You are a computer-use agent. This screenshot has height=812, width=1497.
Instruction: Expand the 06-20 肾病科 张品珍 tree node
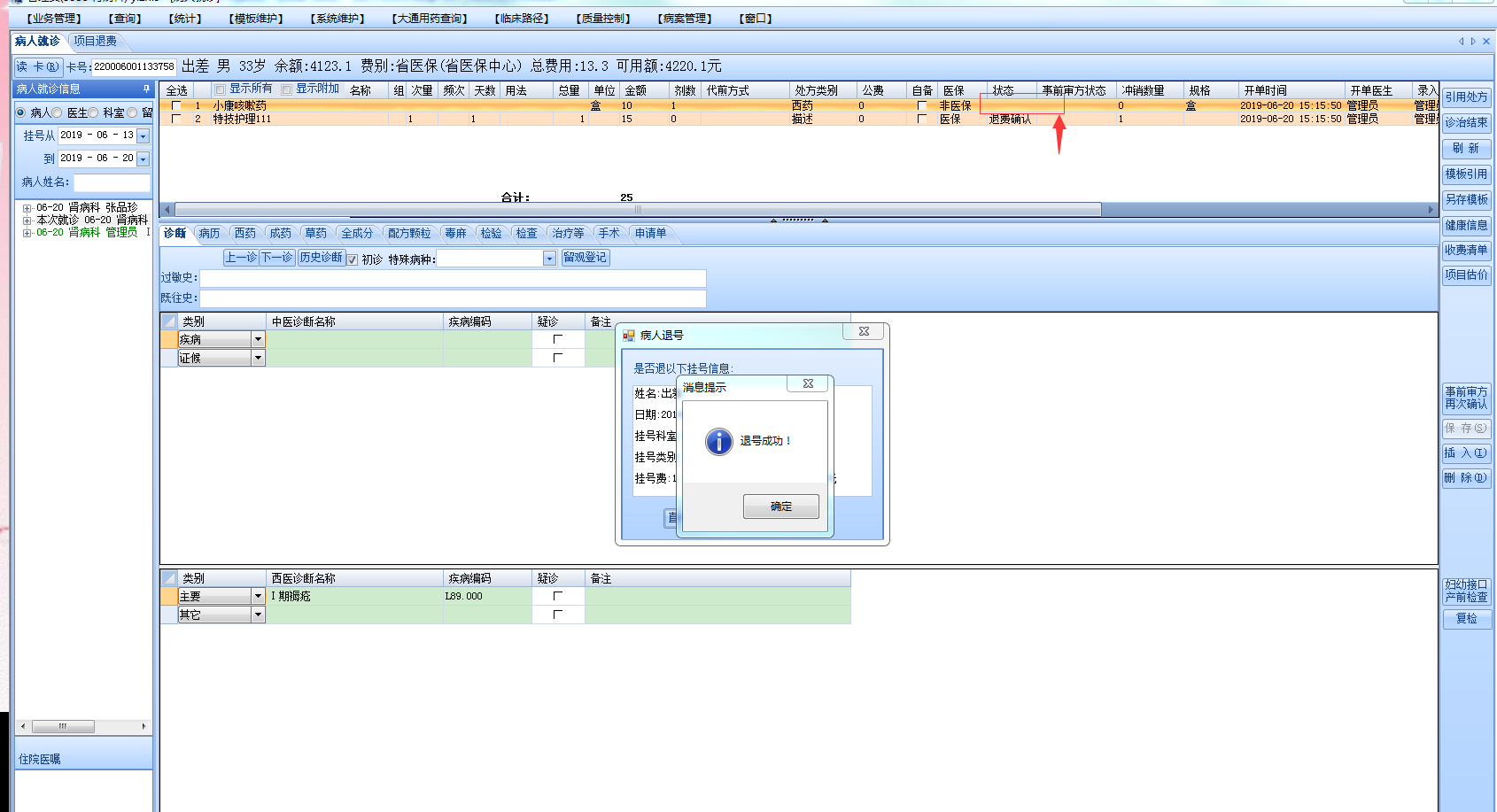click(27, 208)
